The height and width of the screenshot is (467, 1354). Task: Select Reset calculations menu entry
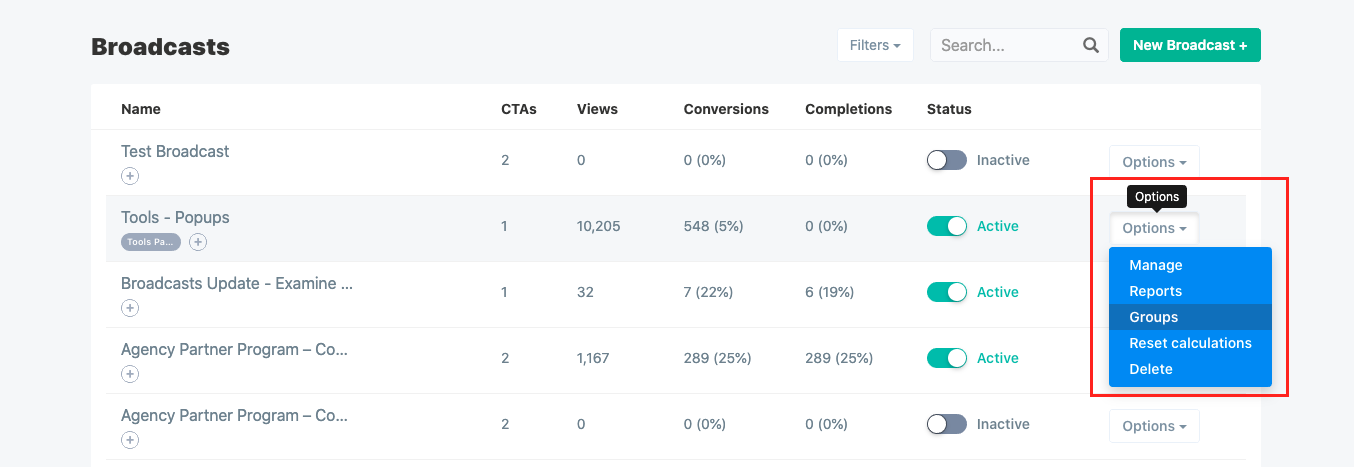(1190, 343)
